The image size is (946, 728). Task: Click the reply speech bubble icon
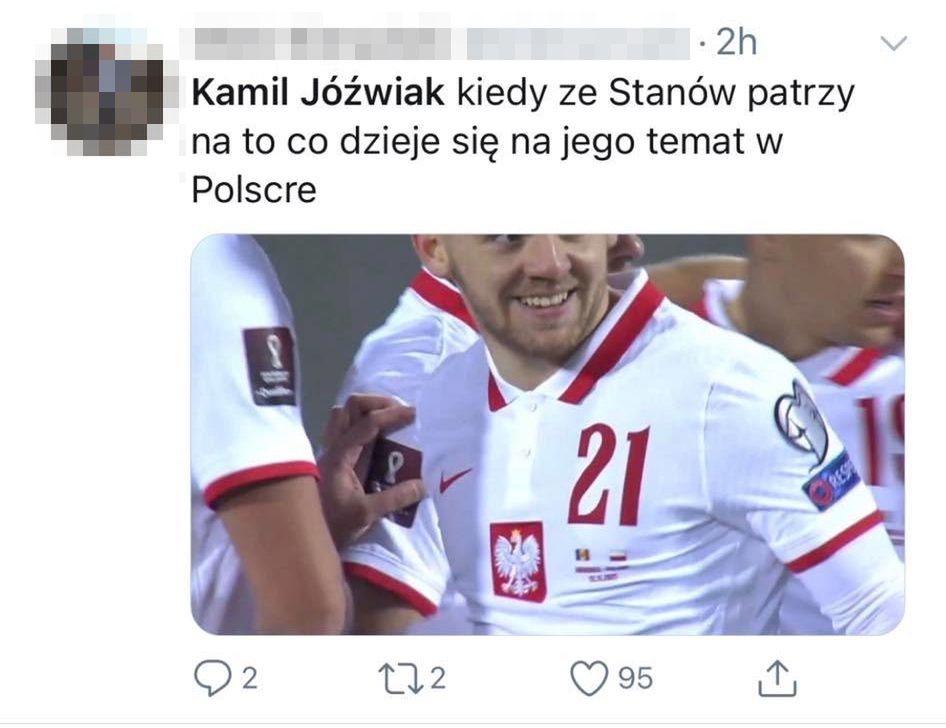(212, 678)
